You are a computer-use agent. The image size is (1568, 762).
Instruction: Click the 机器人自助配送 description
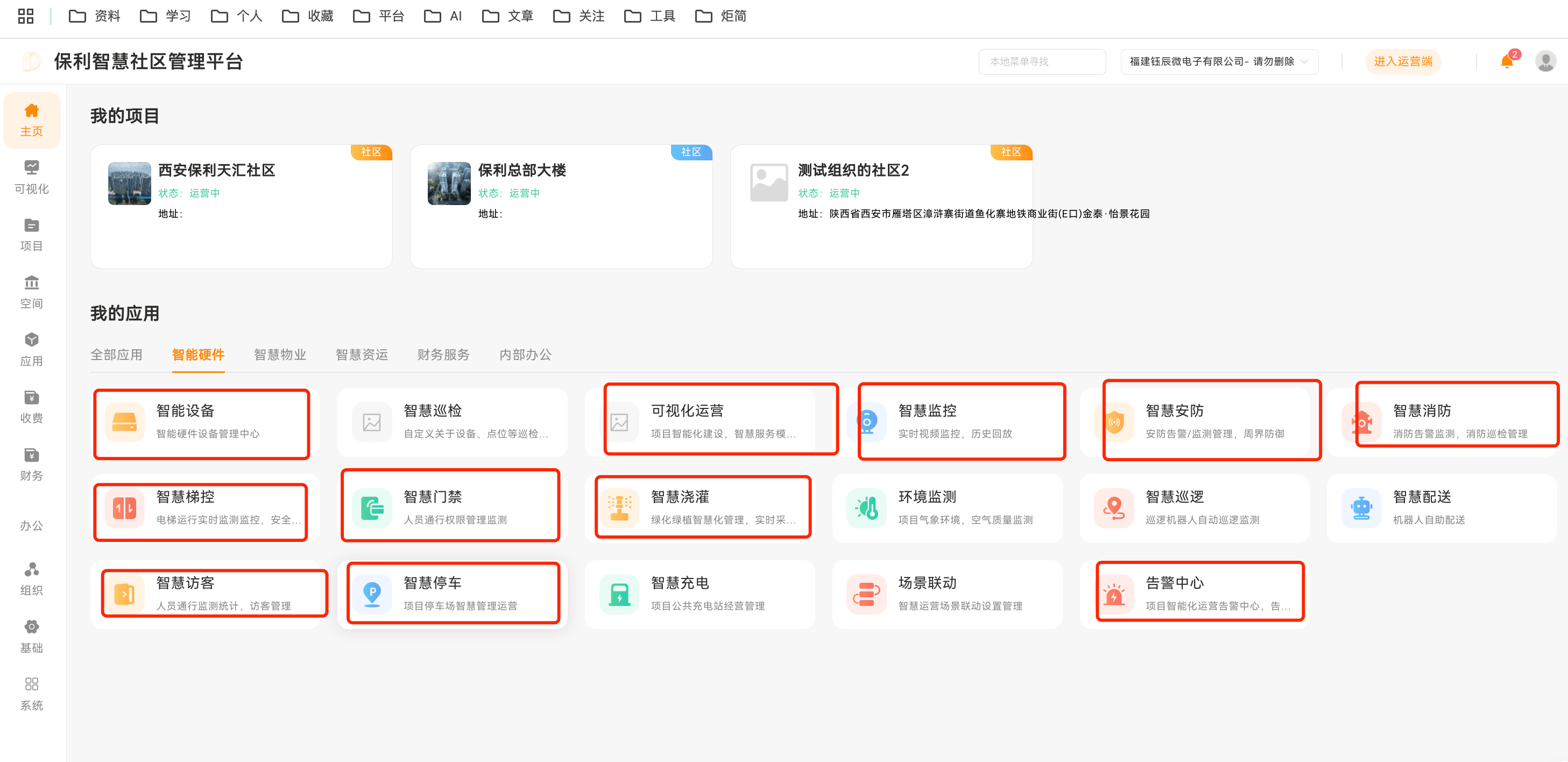(x=1429, y=520)
